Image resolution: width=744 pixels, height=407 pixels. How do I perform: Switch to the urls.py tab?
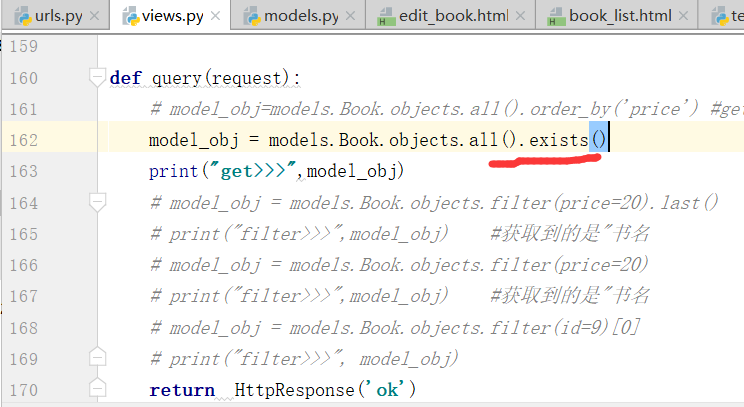[58, 16]
